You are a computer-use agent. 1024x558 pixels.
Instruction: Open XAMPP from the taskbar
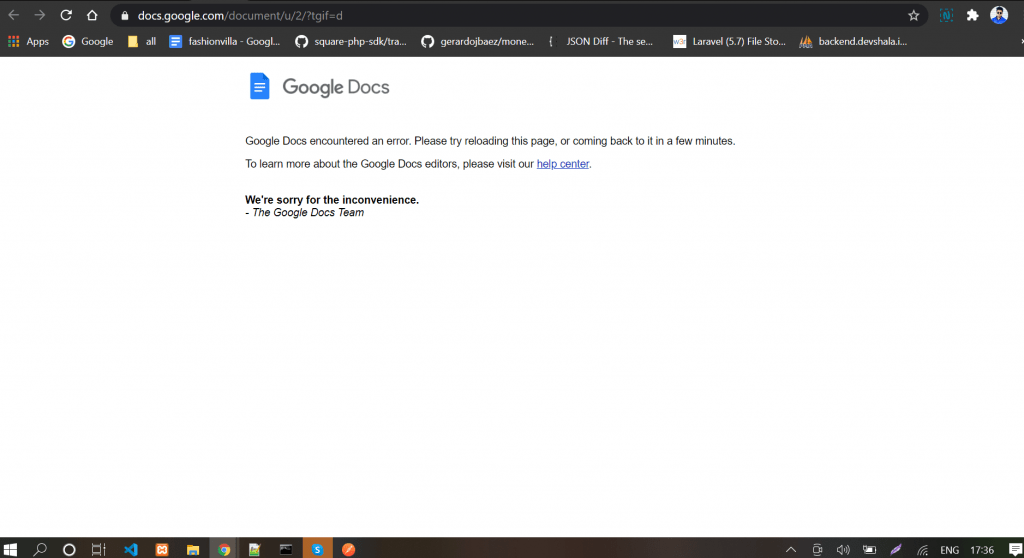(x=162, y=550)
